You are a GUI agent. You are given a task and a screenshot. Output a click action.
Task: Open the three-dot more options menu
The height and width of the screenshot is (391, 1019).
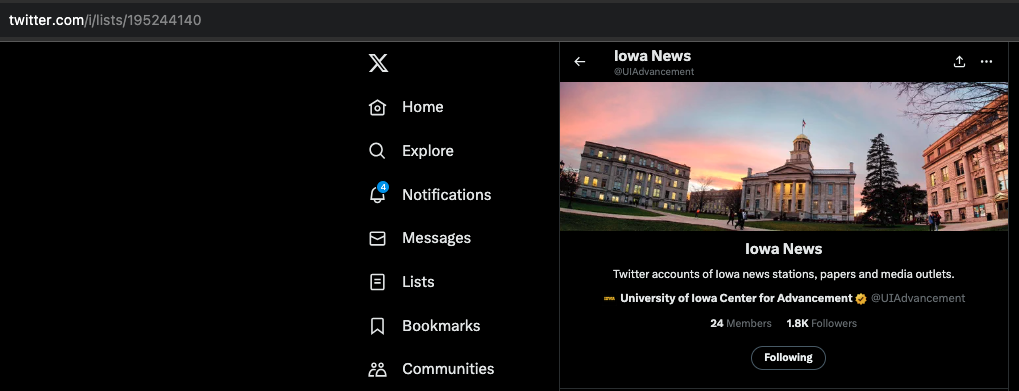pos(987,62)
